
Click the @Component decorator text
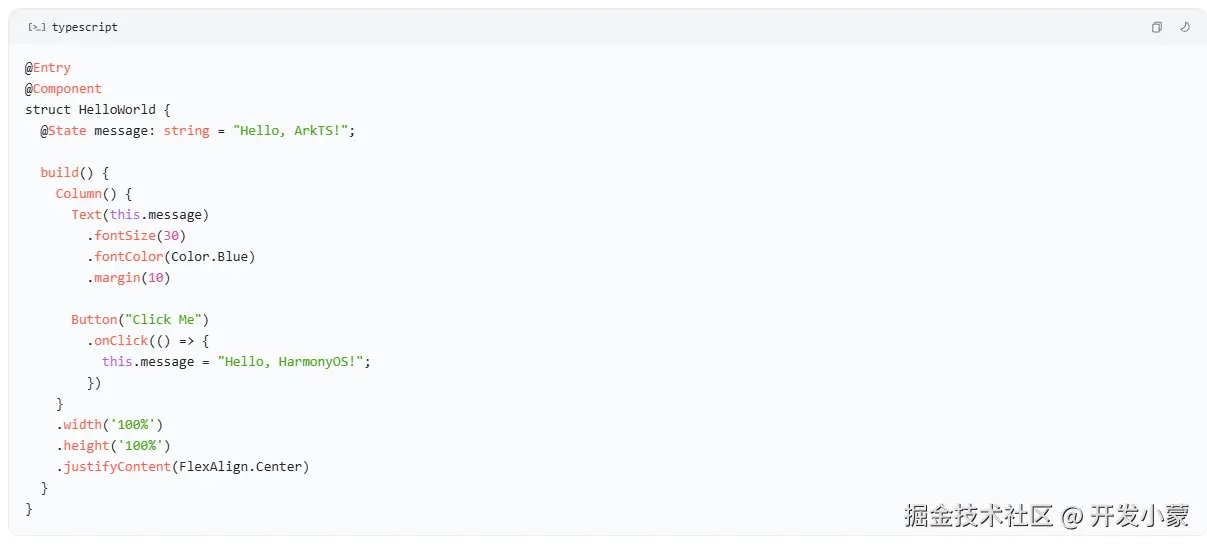[64, 88]
